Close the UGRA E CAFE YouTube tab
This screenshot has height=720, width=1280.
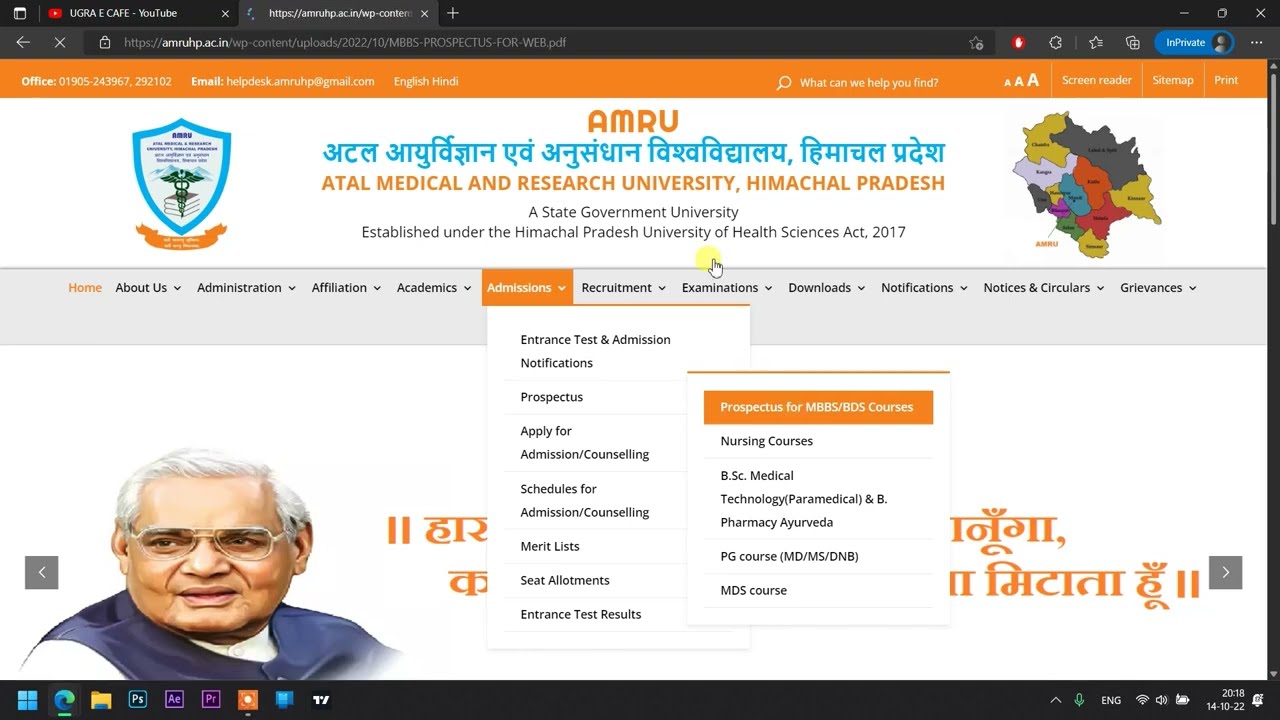[x=225, y=13]
